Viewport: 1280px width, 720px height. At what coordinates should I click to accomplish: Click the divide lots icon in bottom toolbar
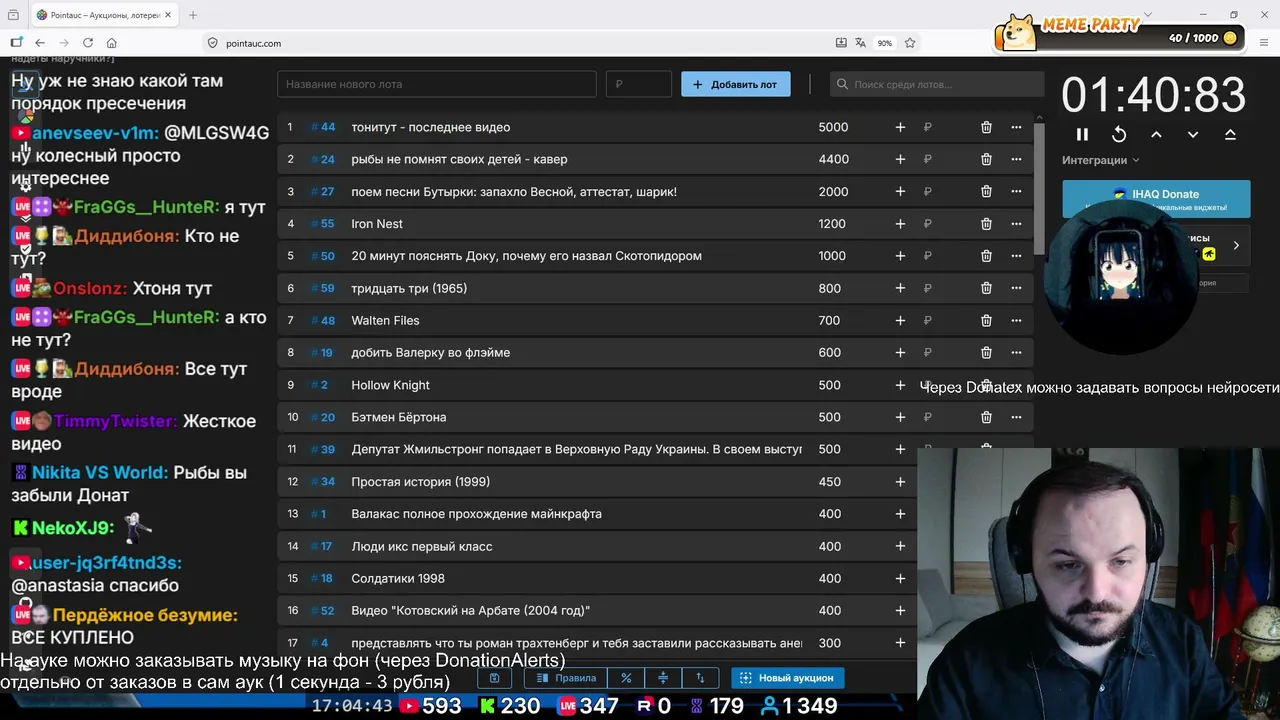click(x=663, y=678)
